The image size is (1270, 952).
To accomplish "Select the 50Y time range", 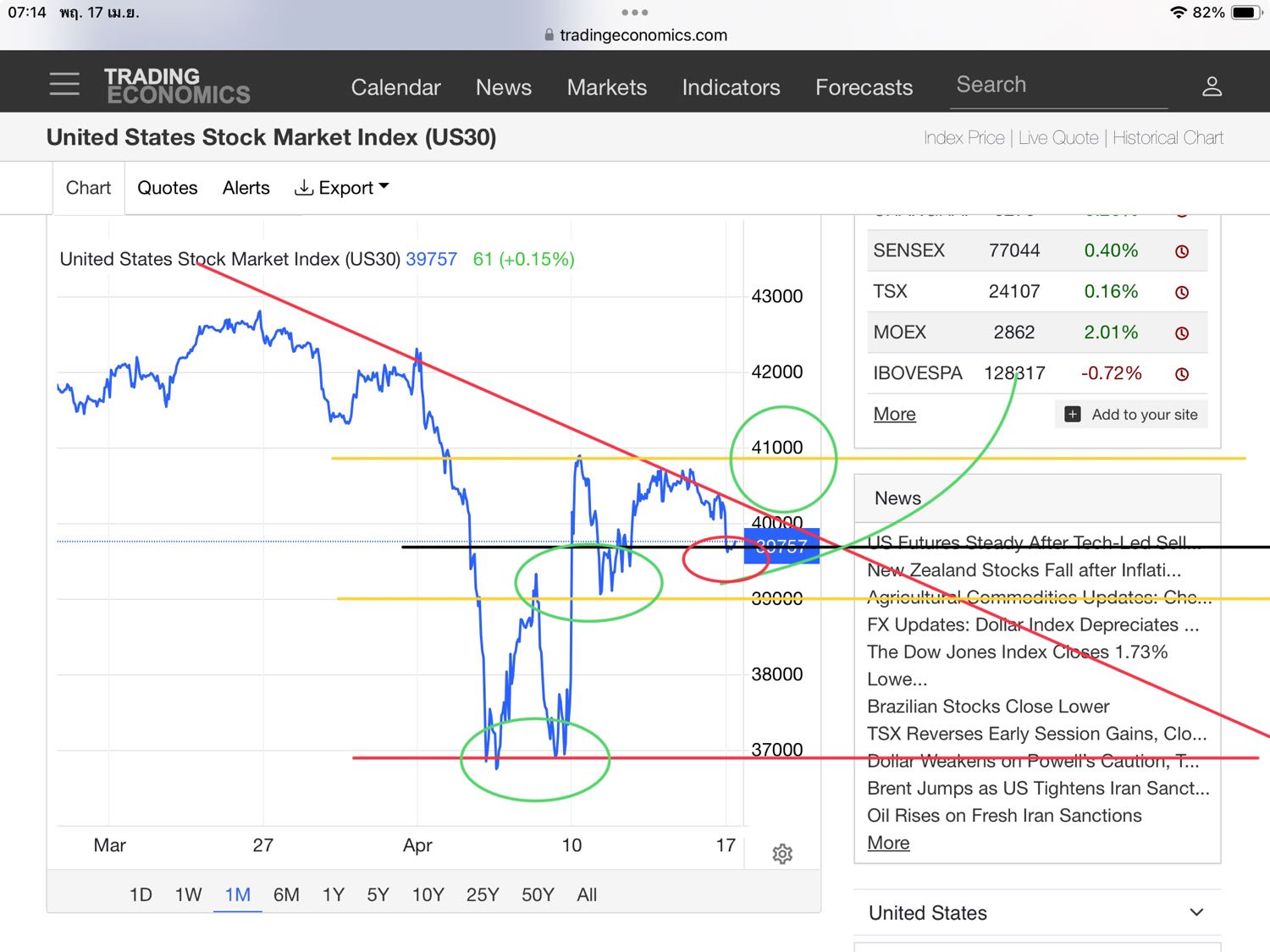I will click(538, 894).
